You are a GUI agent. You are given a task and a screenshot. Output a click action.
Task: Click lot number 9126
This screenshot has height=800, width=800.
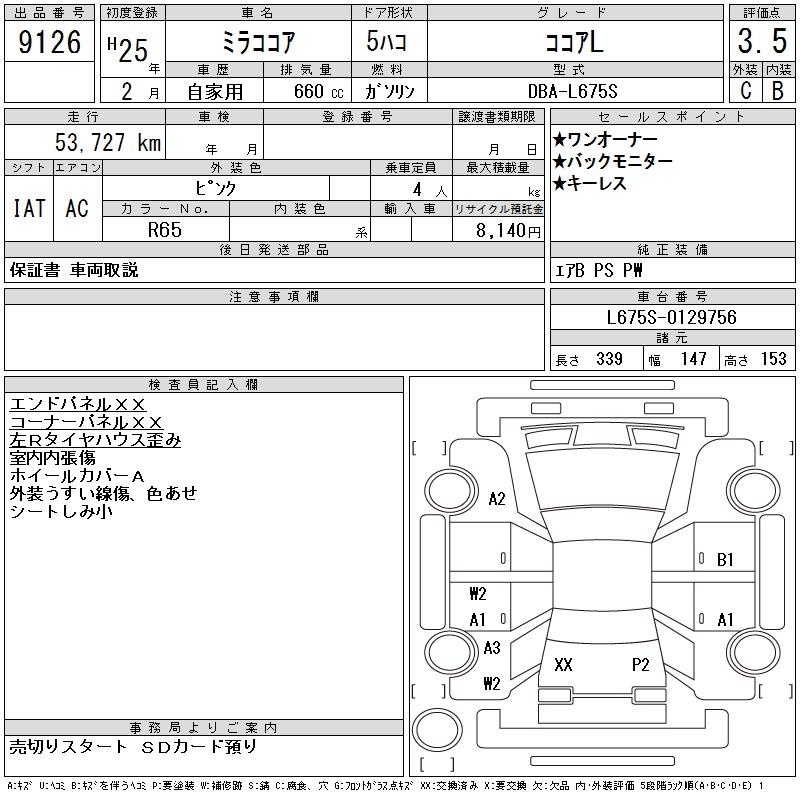(x=49, y=44)
